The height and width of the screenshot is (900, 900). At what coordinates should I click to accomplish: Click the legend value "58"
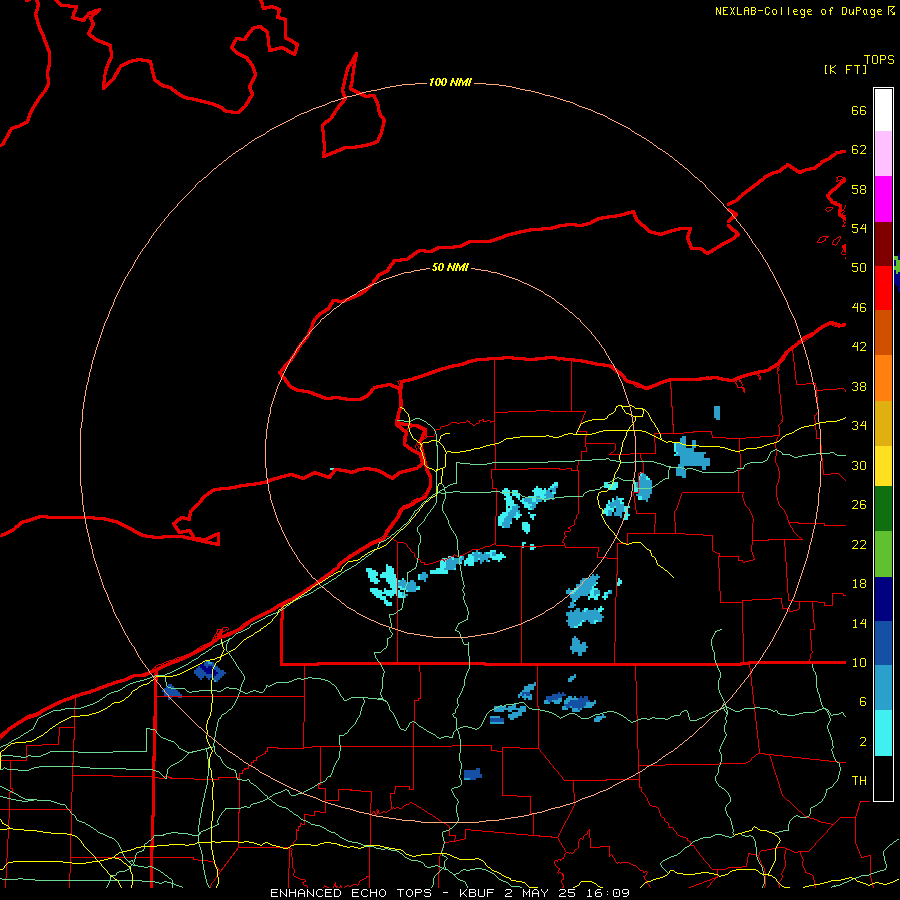pyautogui.click(x=859, y=189)
